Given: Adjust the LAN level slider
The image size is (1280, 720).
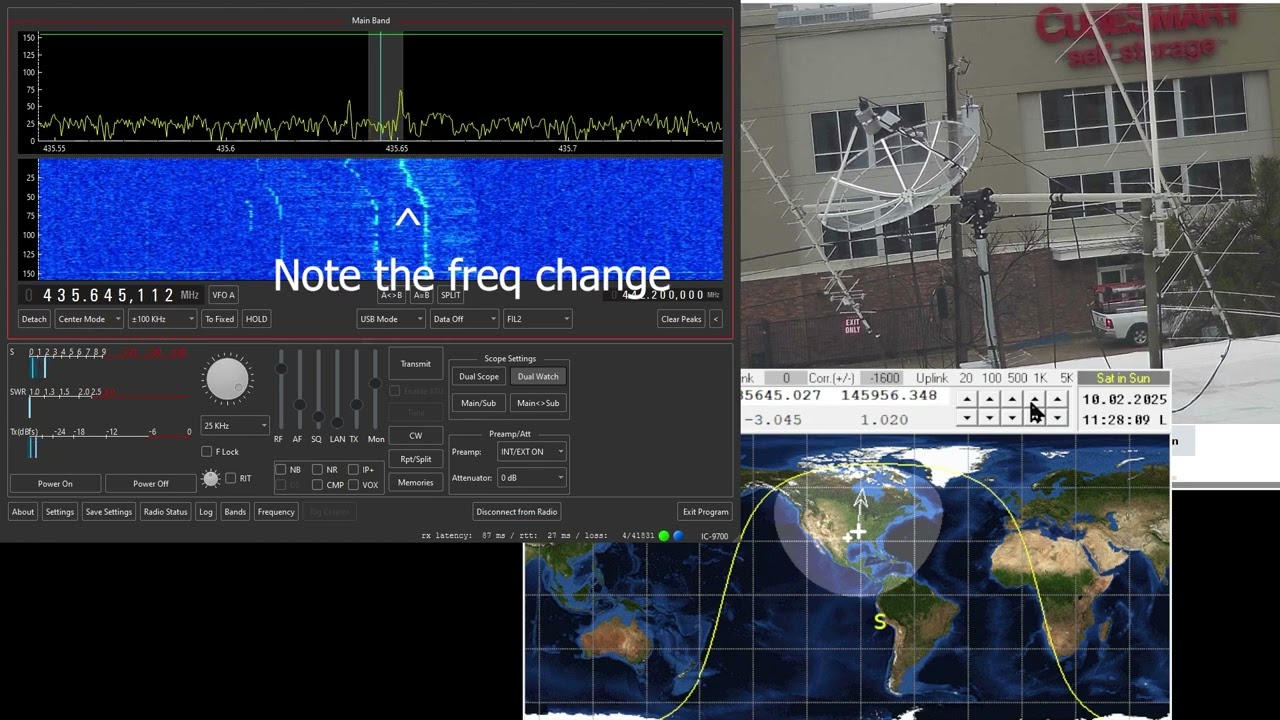Looking at the screenshot, I should 337,390.
